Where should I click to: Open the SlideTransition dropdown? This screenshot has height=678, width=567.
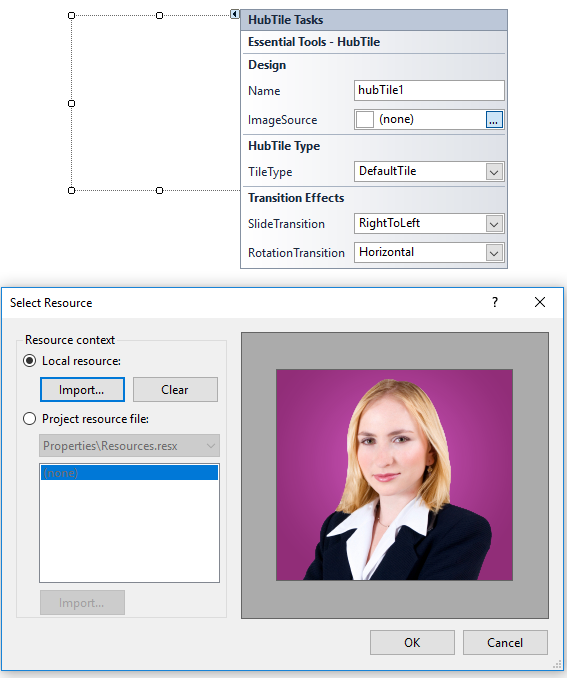point(494,224)
